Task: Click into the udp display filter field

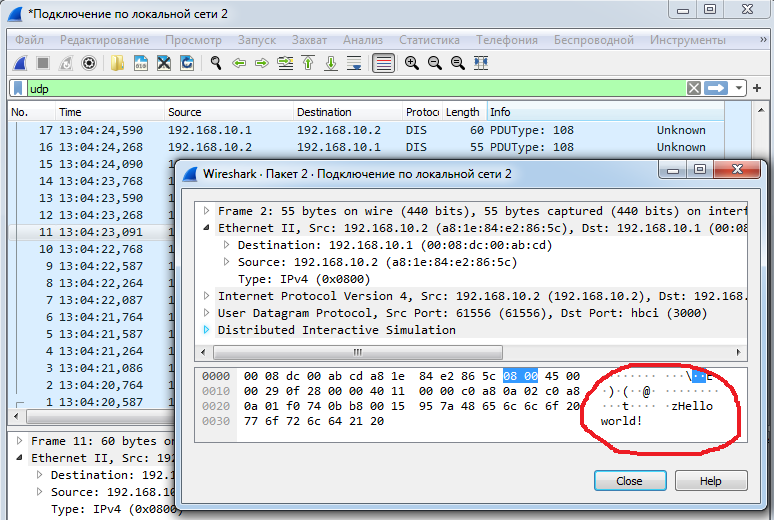Action: tap(355, 89)
